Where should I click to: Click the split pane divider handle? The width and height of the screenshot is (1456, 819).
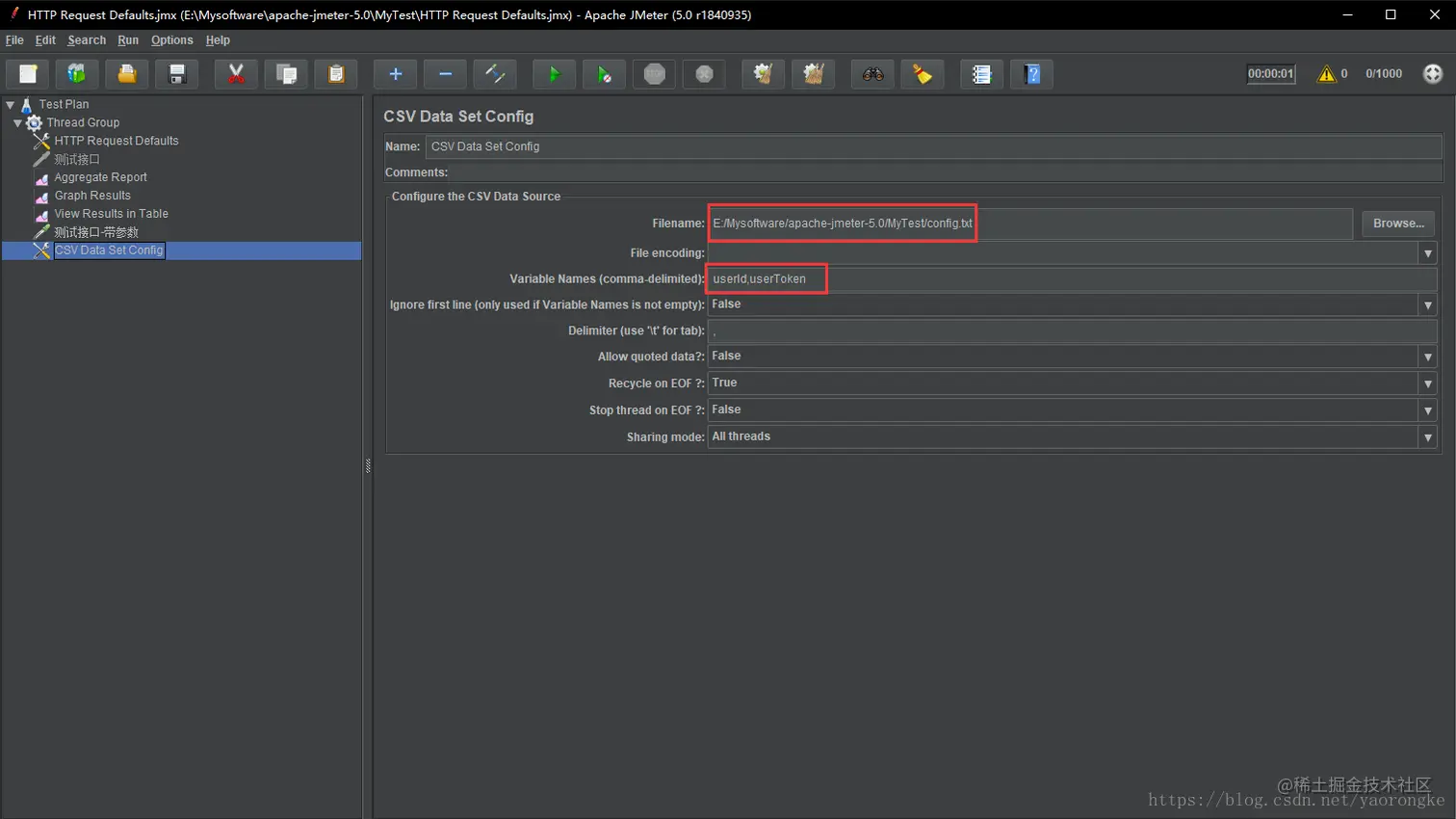click(368, 466)
